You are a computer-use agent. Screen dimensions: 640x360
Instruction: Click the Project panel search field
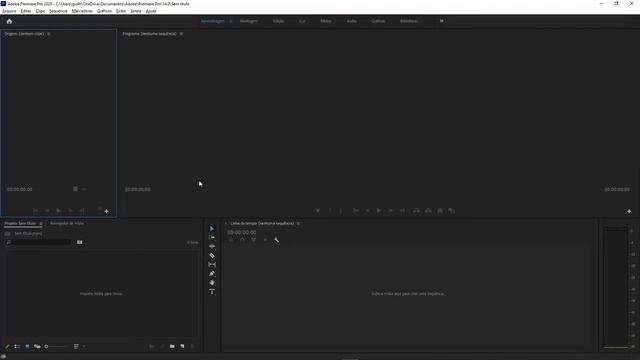tap(39, 242)
